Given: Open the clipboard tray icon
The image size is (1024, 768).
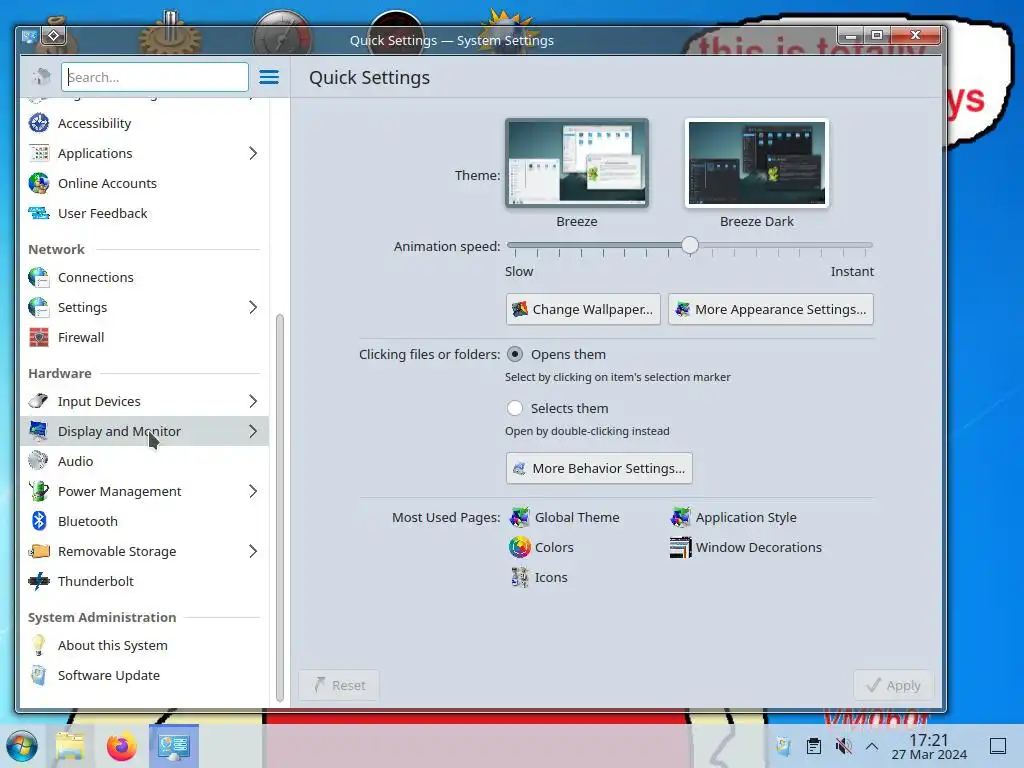Looking at the screenshot, I should point(814,746).
